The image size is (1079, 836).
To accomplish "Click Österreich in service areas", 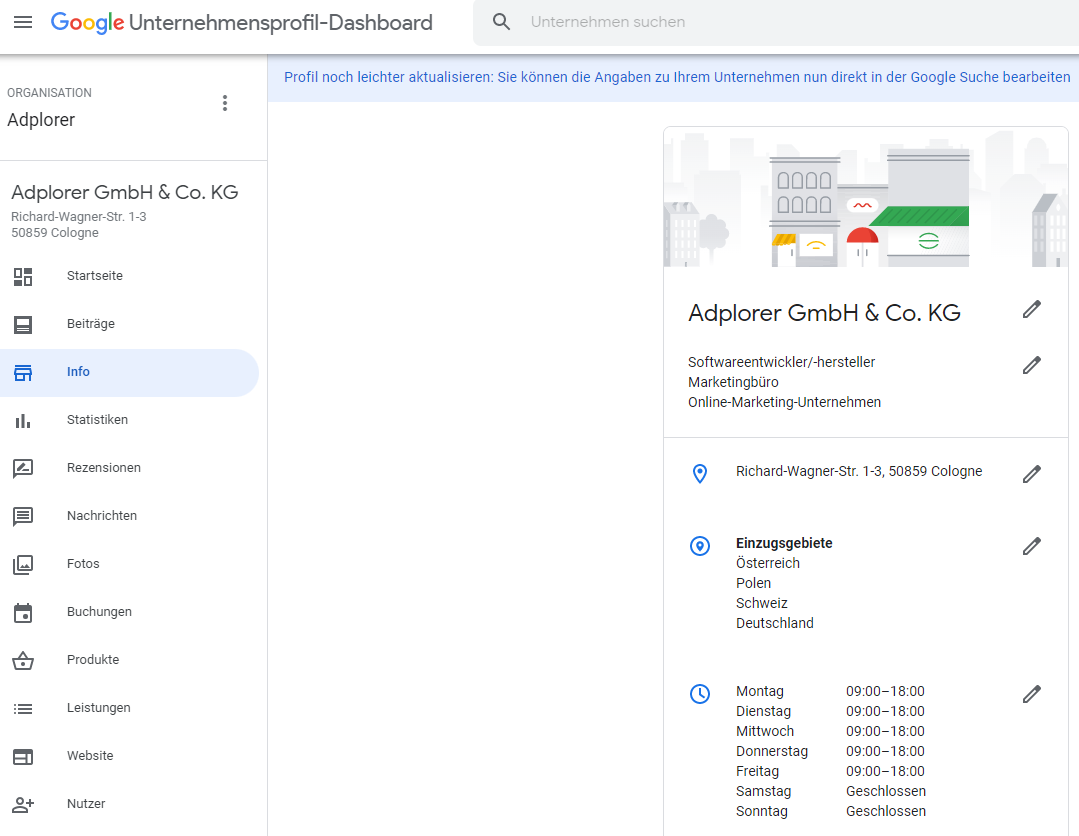I will pos(768,563).
